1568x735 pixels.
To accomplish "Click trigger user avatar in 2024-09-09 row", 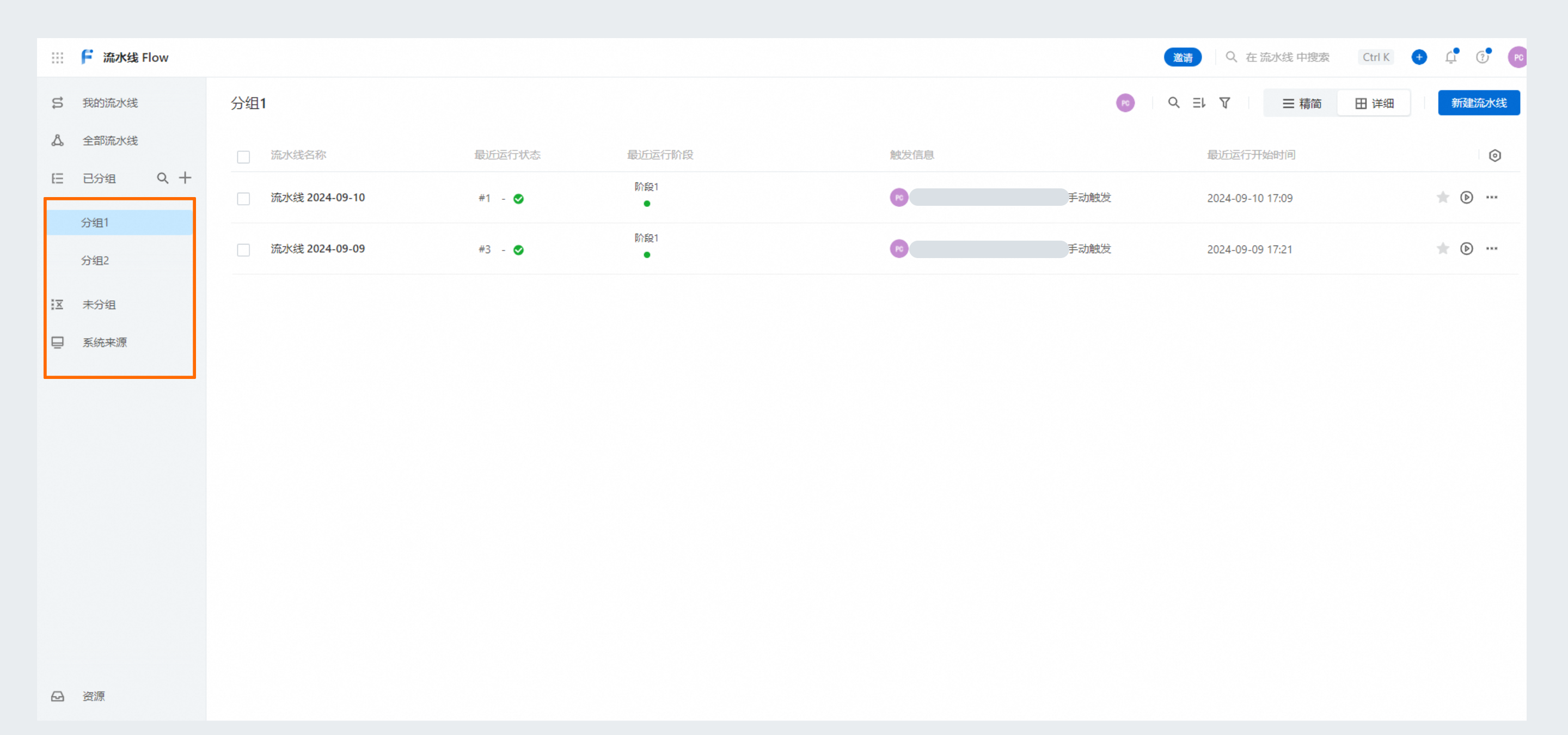I will point(899,248).
